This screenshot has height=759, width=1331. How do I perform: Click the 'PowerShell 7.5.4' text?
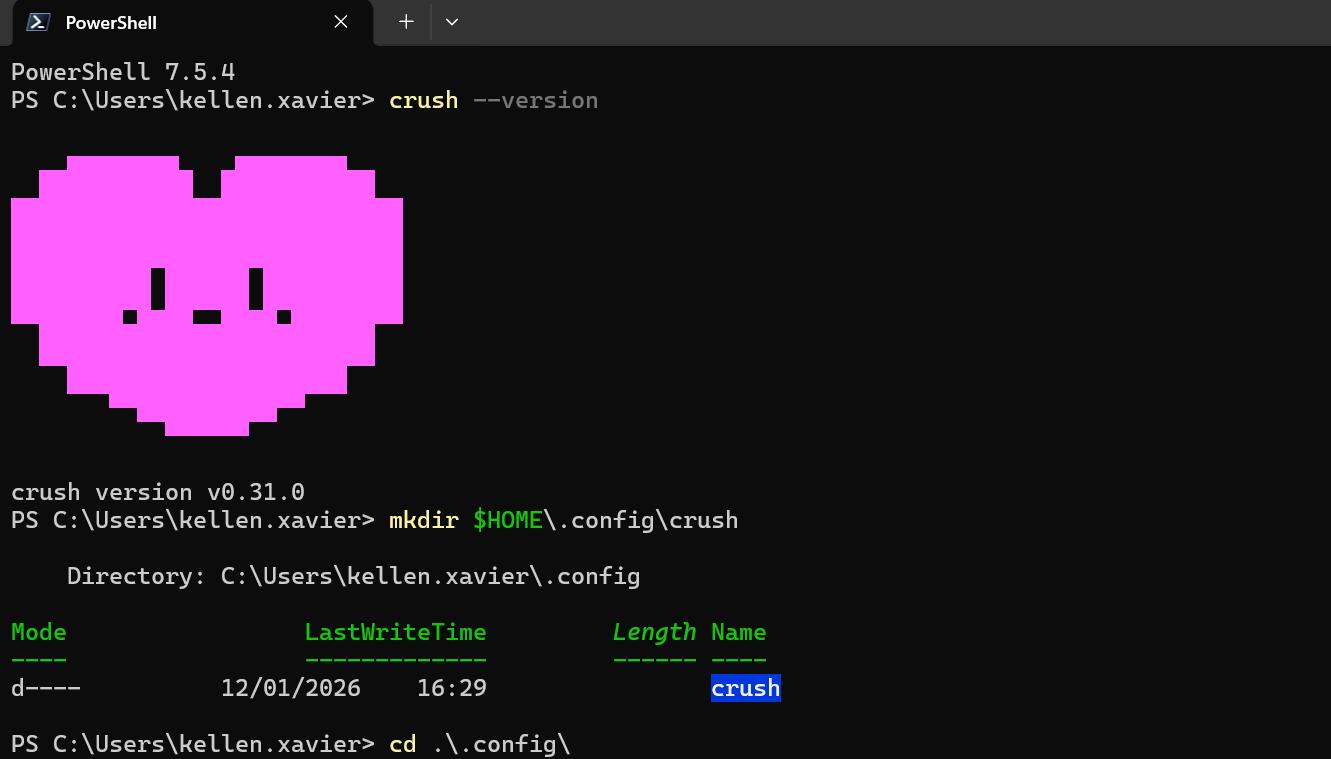123,72
